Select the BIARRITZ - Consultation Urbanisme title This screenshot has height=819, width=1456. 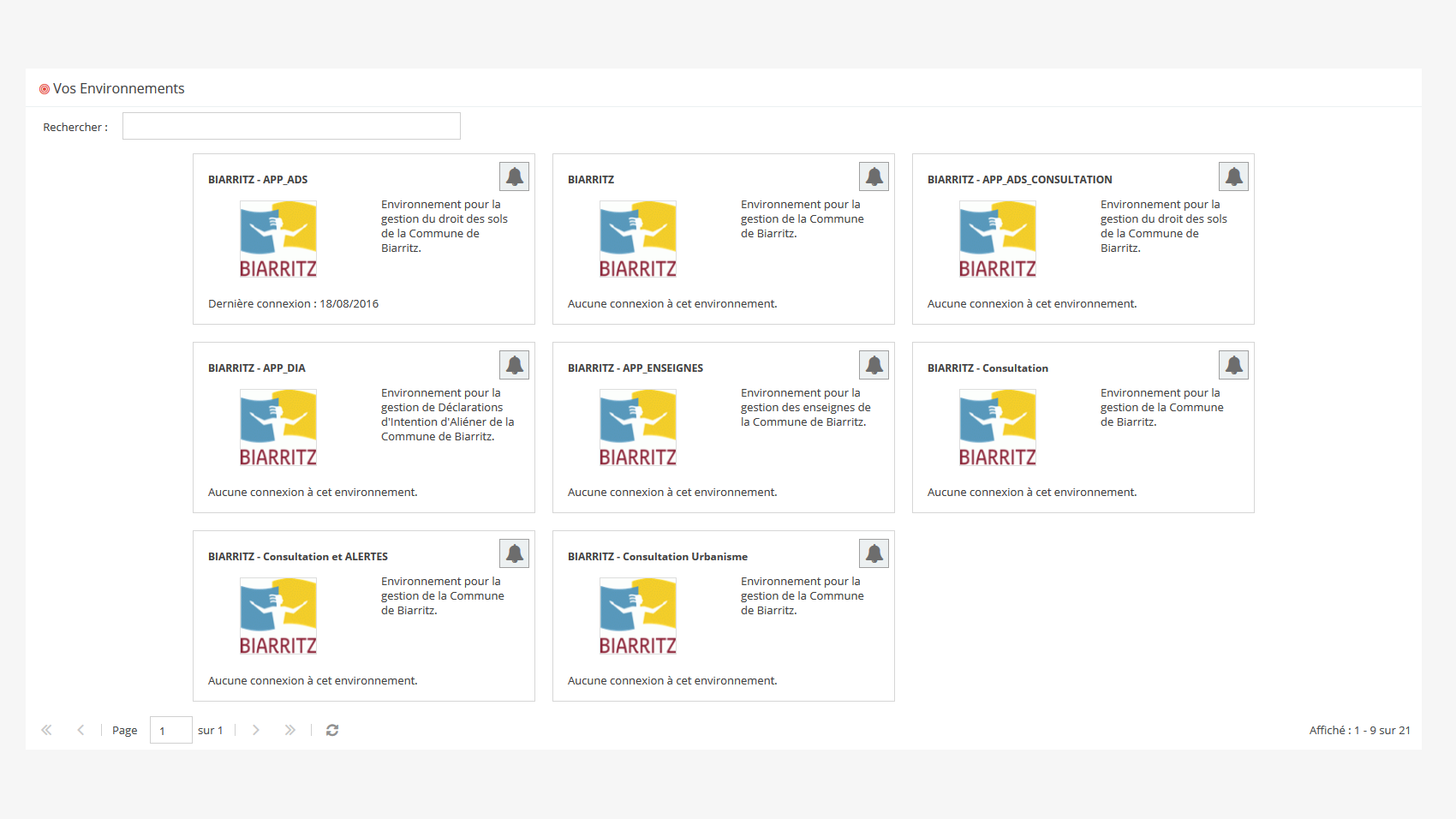[658, 557]
